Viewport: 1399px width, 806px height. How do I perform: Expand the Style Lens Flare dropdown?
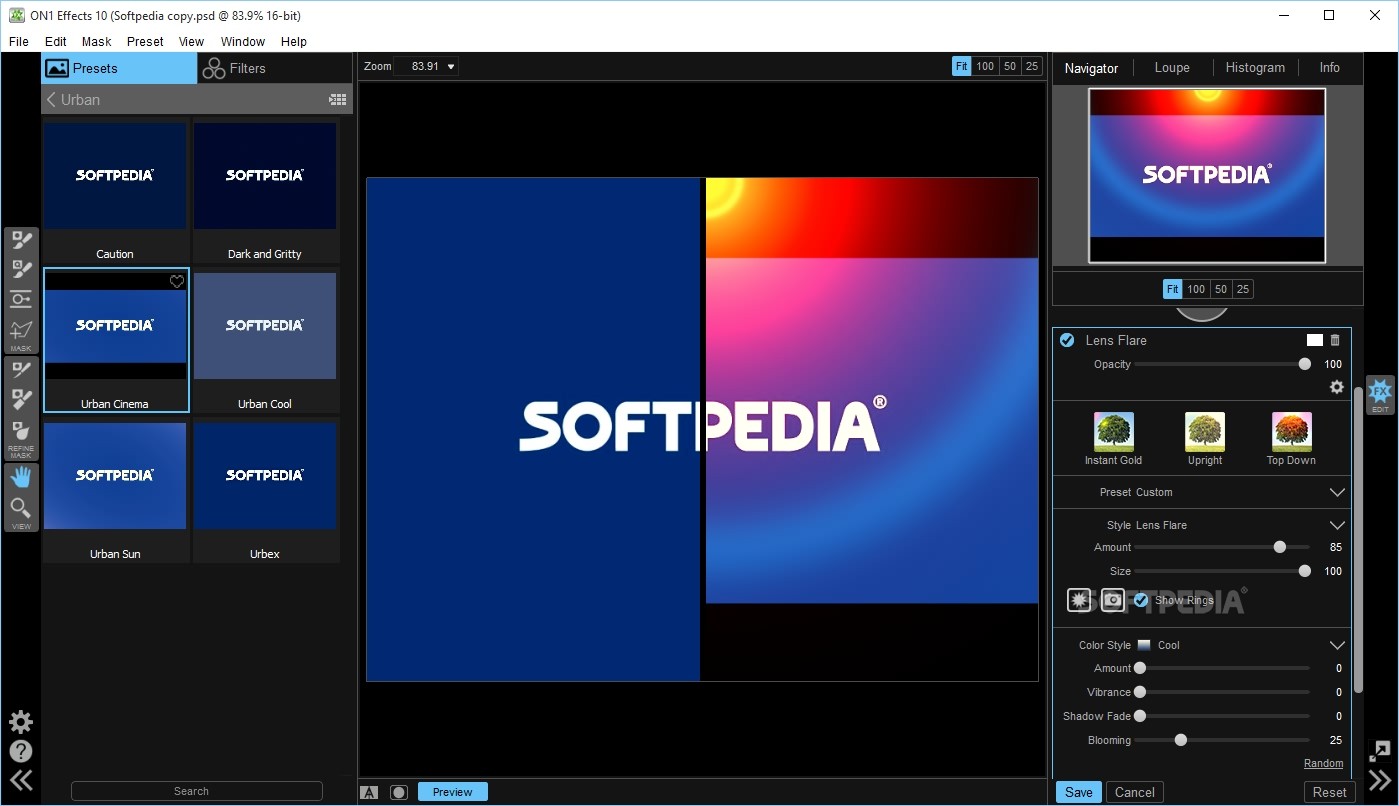1337,525
